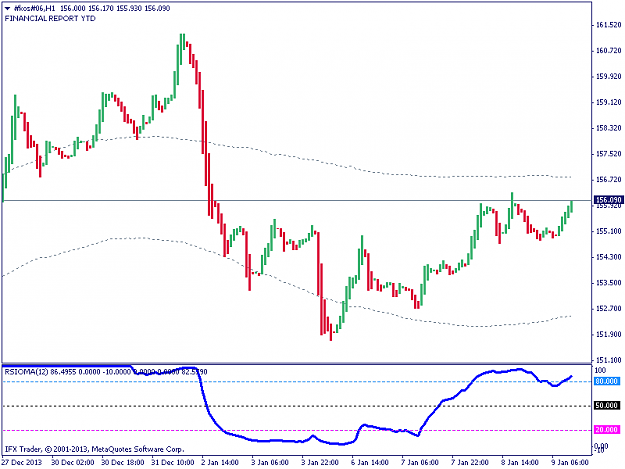Screen dimensions: 625x469
Task: Open the chart menu triangle beside the symbol name
Action: 7,8
